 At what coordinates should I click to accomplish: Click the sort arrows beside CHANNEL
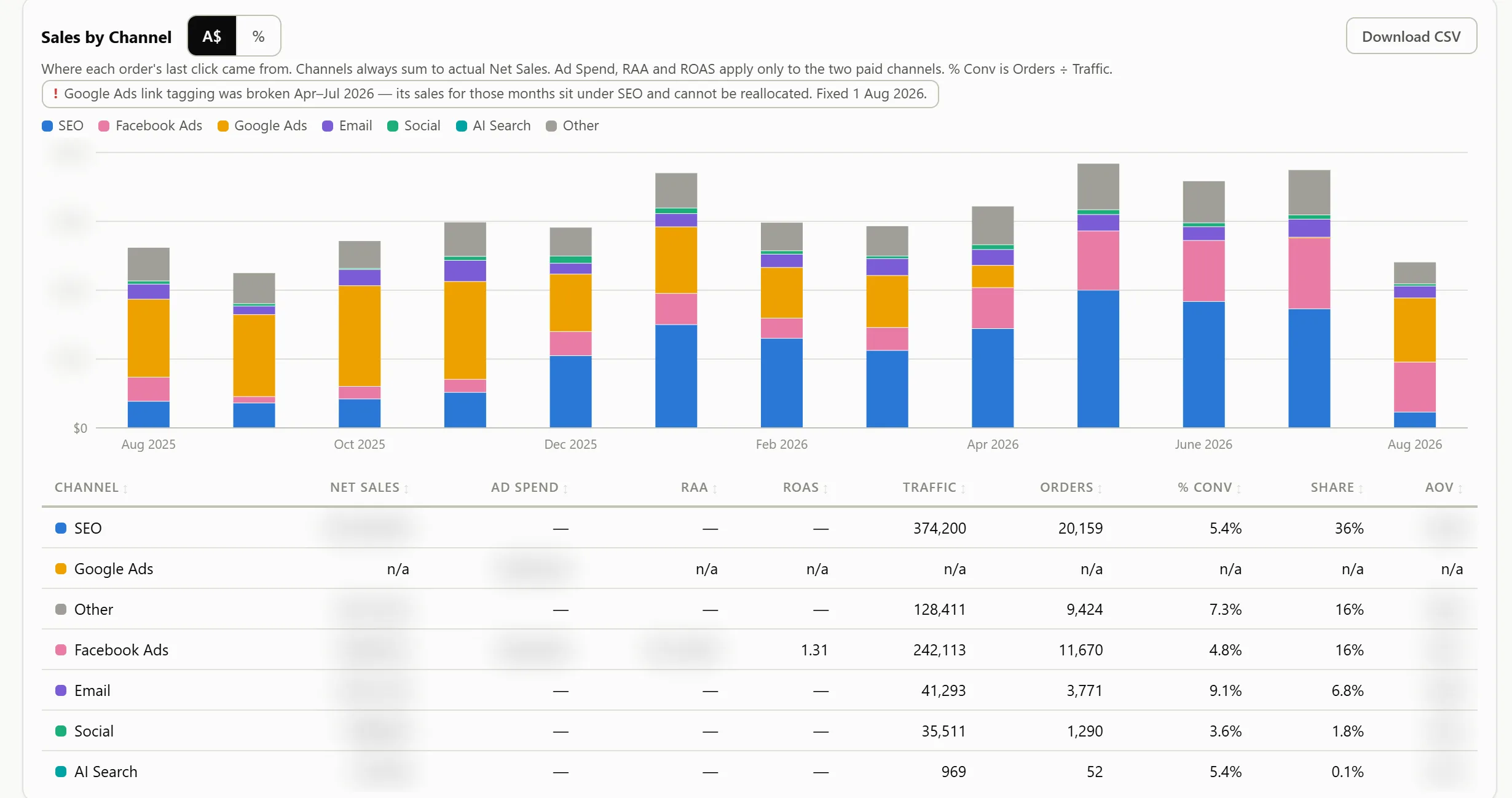pos(125,489)
